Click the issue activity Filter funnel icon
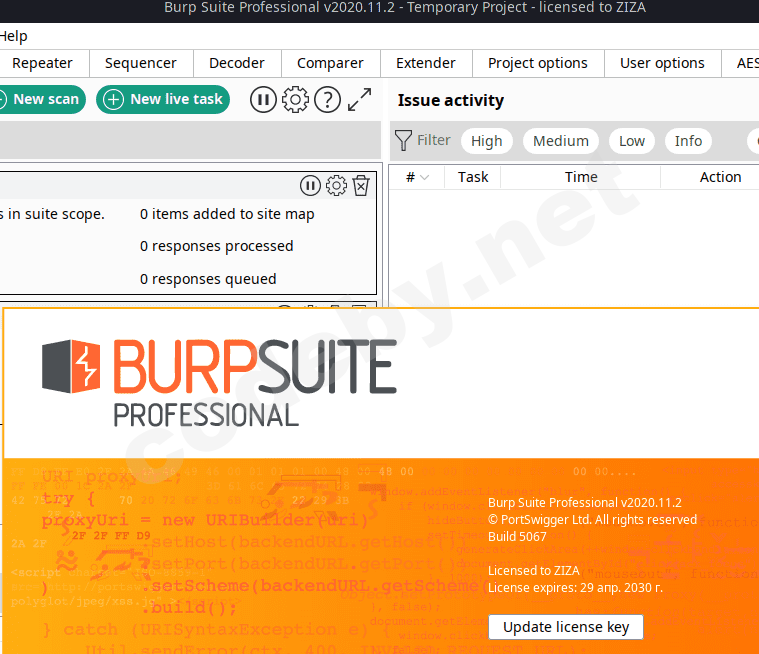 coord(403,140)
